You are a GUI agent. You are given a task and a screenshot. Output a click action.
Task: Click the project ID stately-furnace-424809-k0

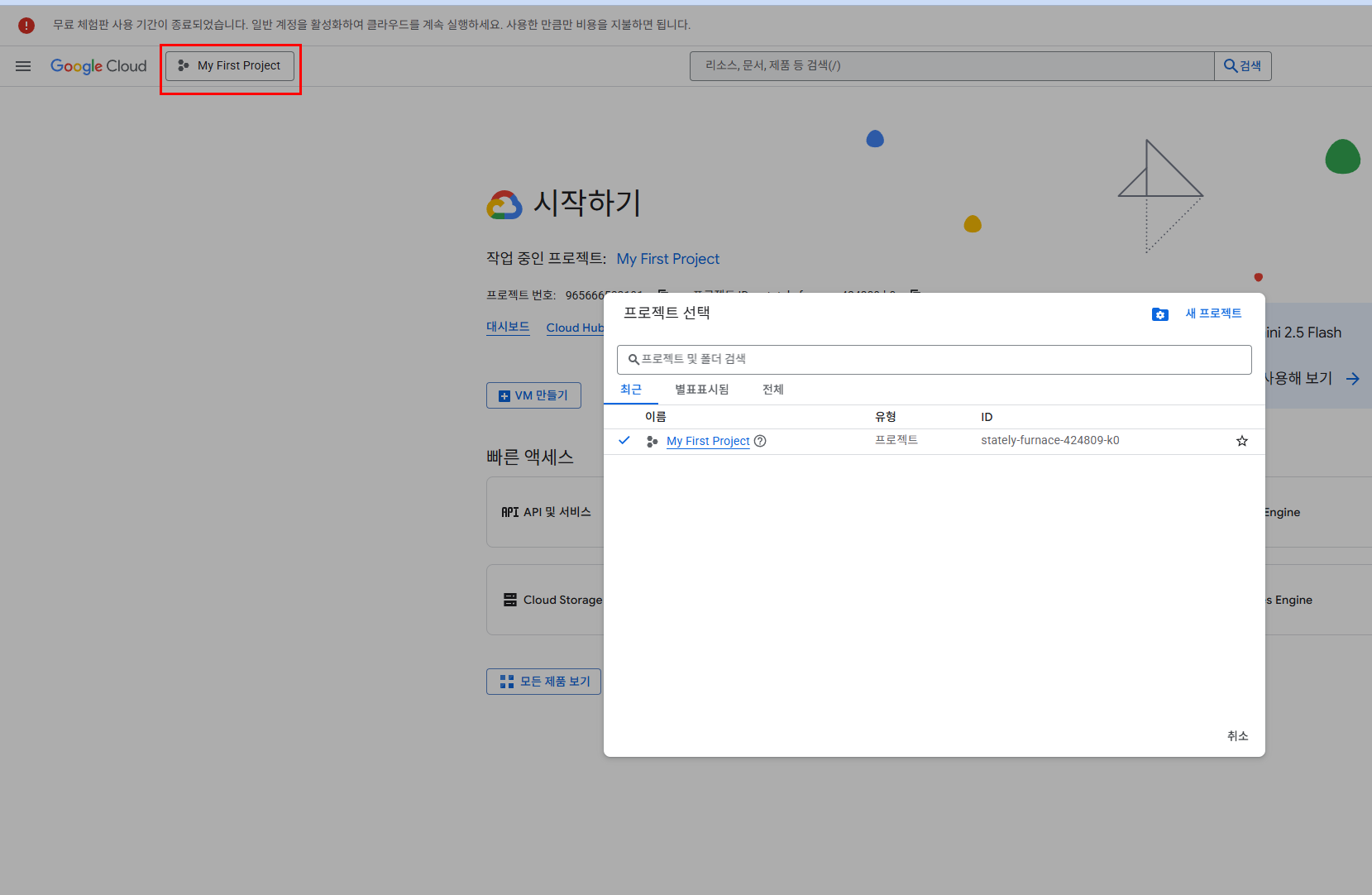1050,441
